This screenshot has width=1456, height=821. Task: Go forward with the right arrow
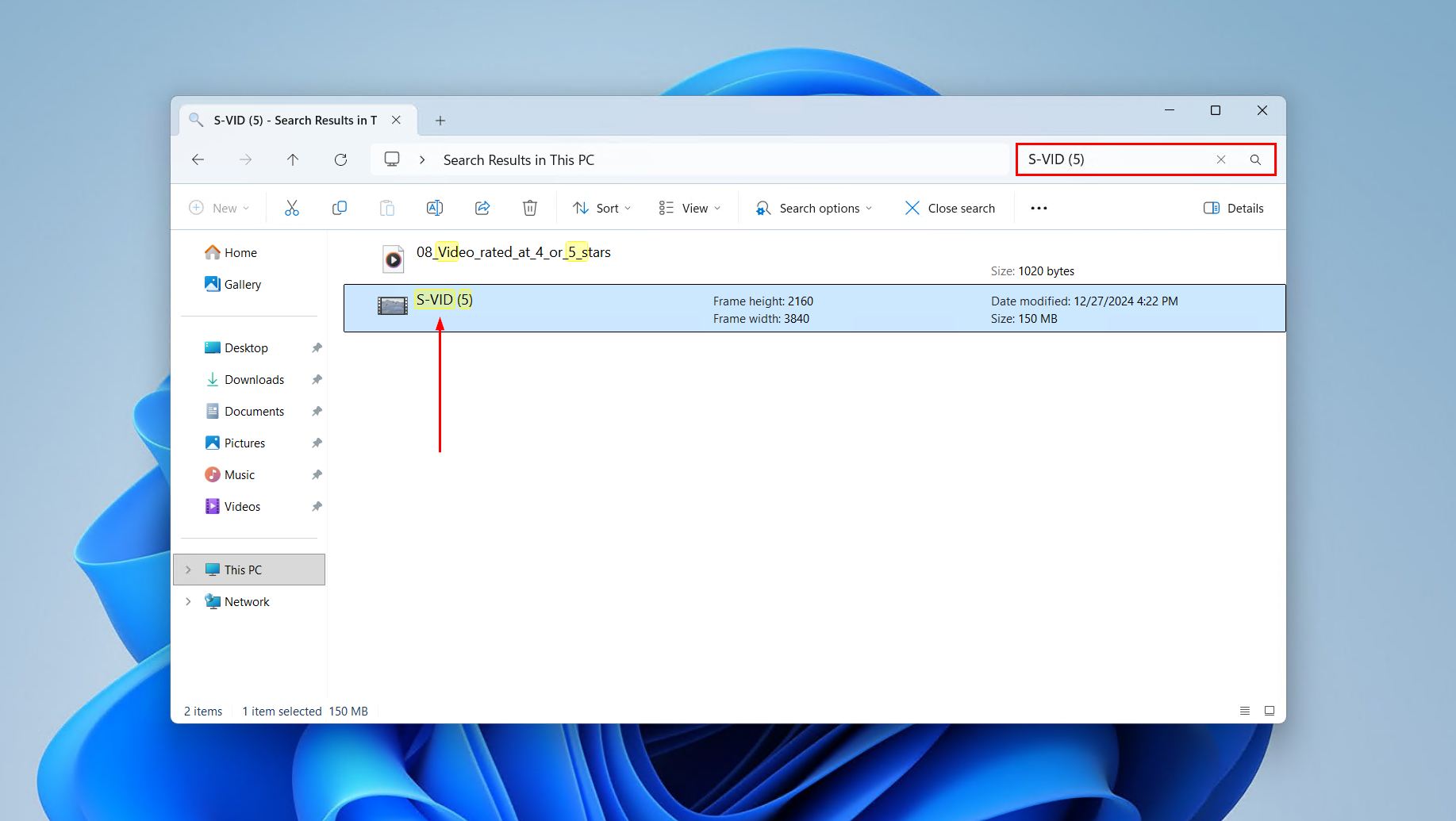tap(246, 159)
